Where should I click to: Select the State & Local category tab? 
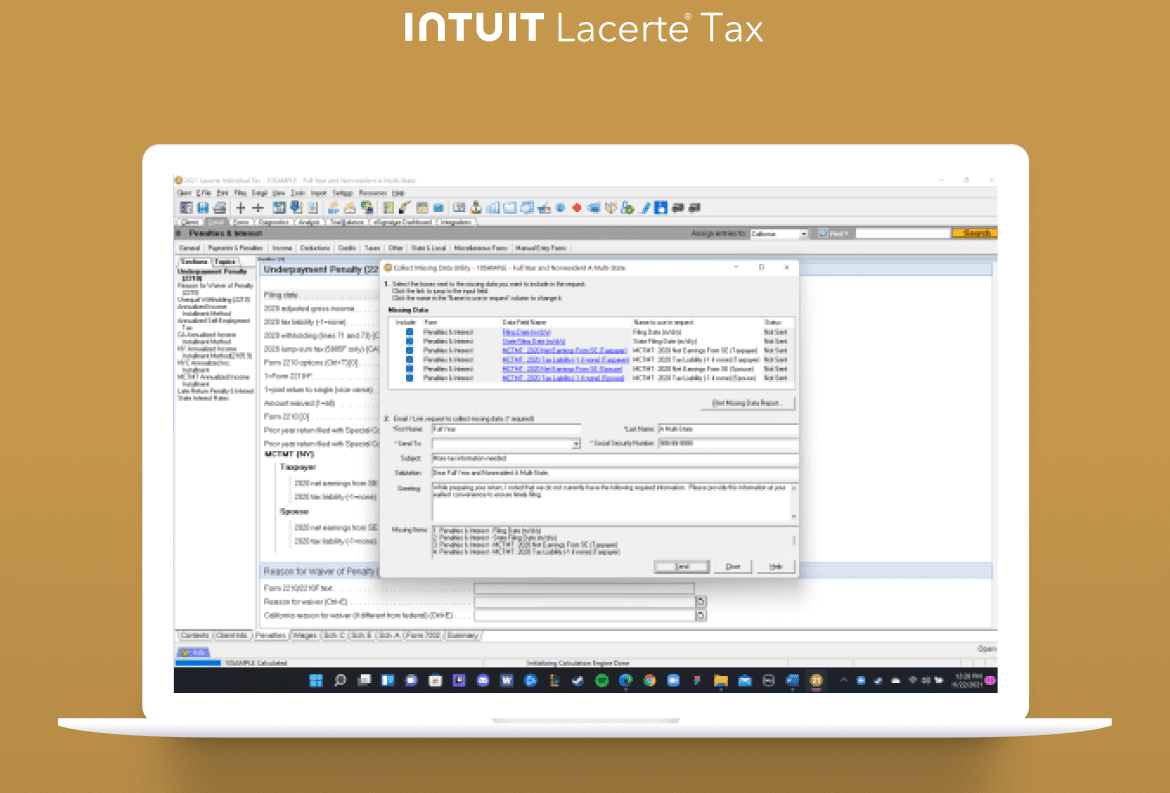429,248
